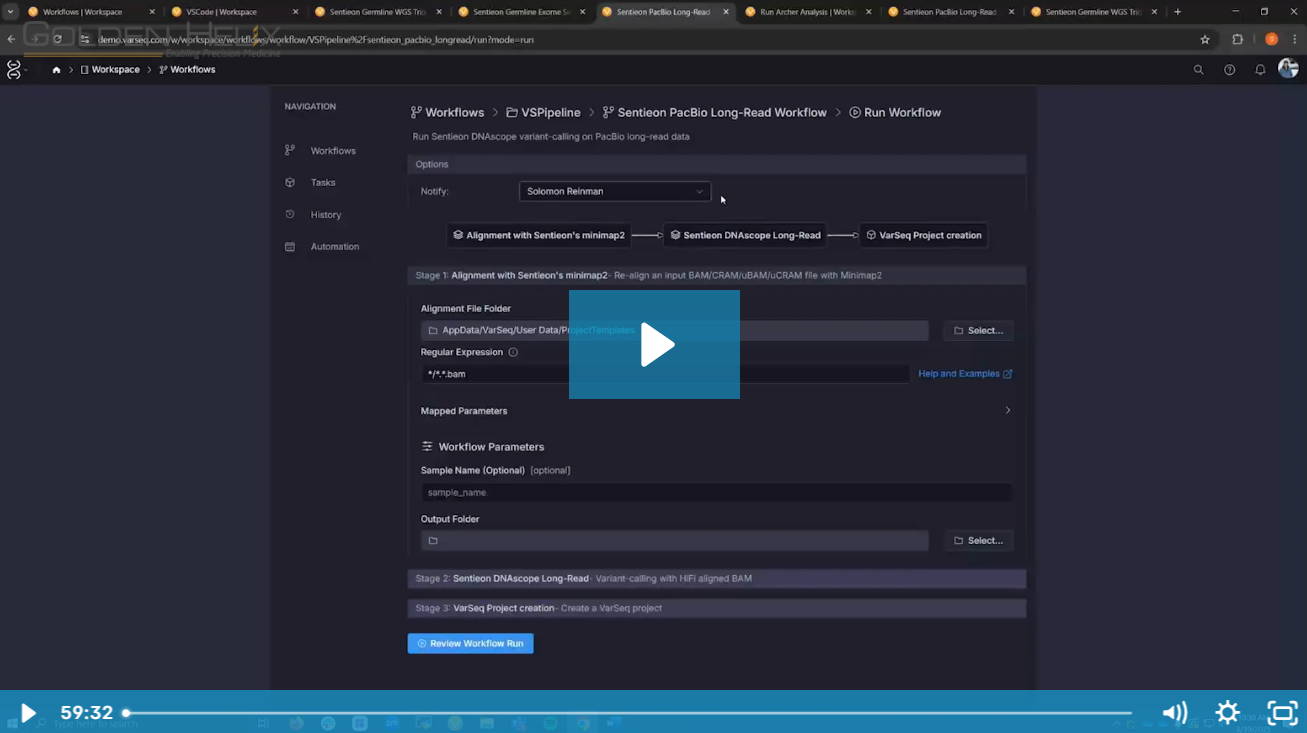
Task: Select VarSeq Project creation stage node
Action: pyautogui.click(x=924, y=235)
